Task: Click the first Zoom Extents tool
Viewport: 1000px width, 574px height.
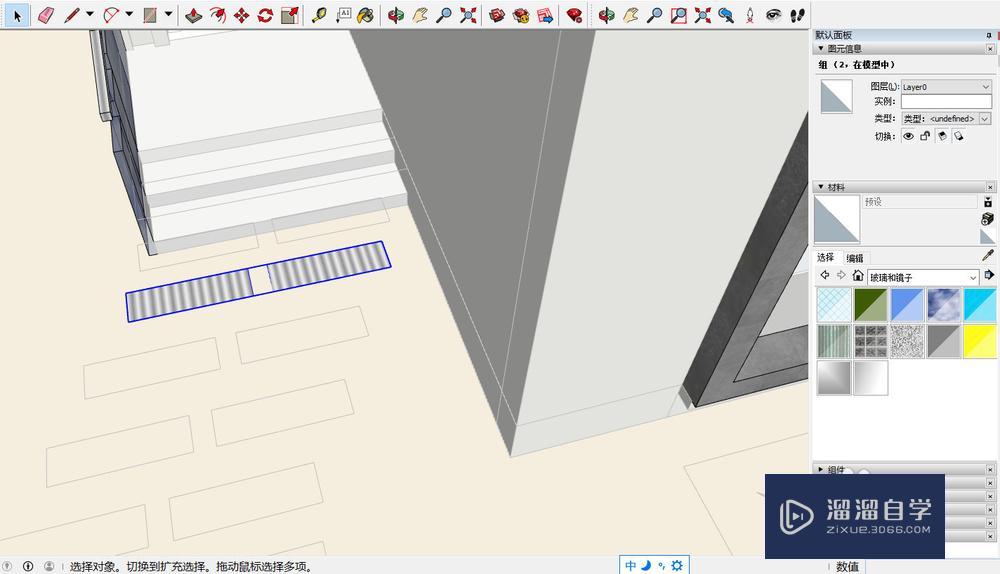Action: (468, 15)
